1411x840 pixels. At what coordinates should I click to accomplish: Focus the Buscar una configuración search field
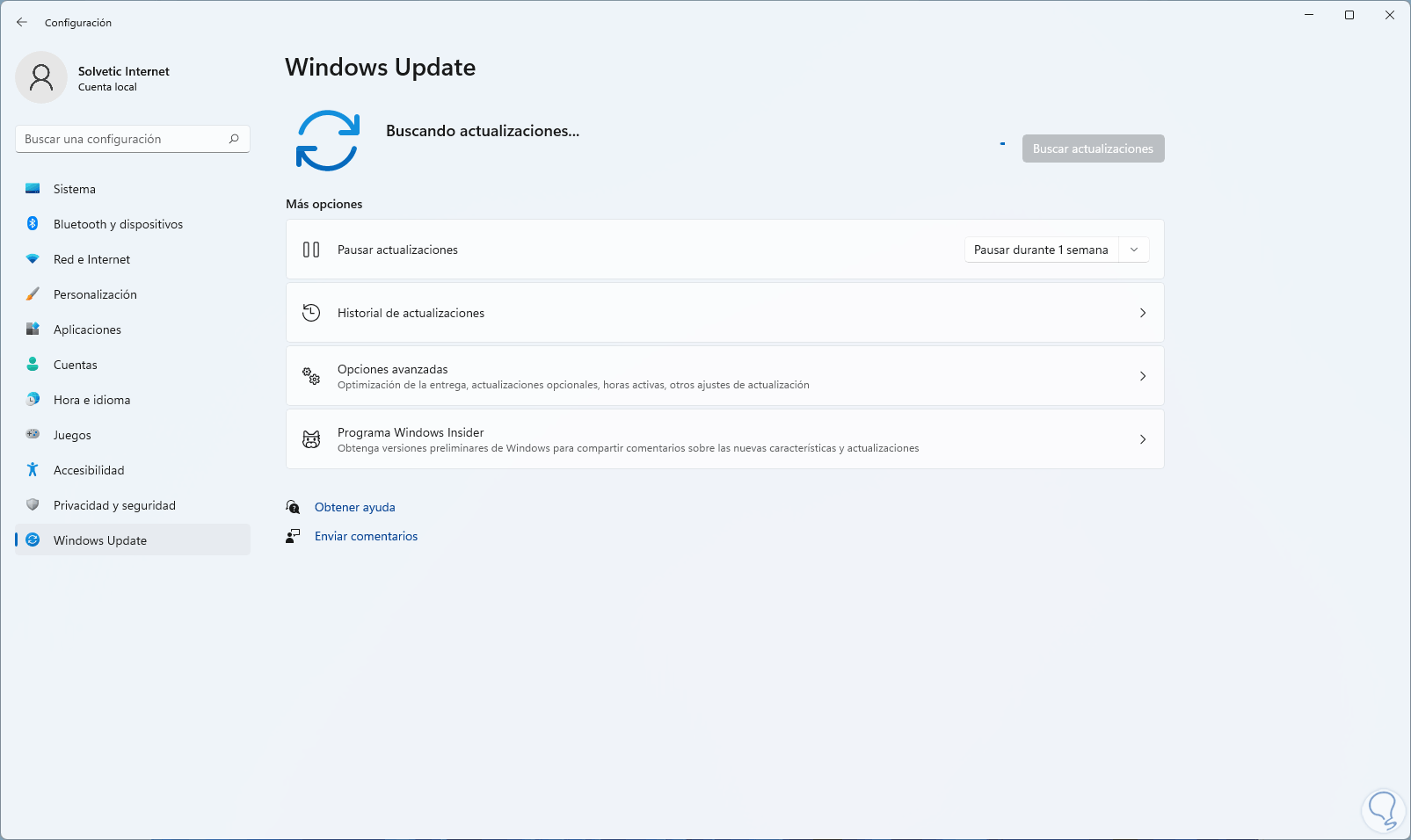pyautogui.click(x=133, y=139)
